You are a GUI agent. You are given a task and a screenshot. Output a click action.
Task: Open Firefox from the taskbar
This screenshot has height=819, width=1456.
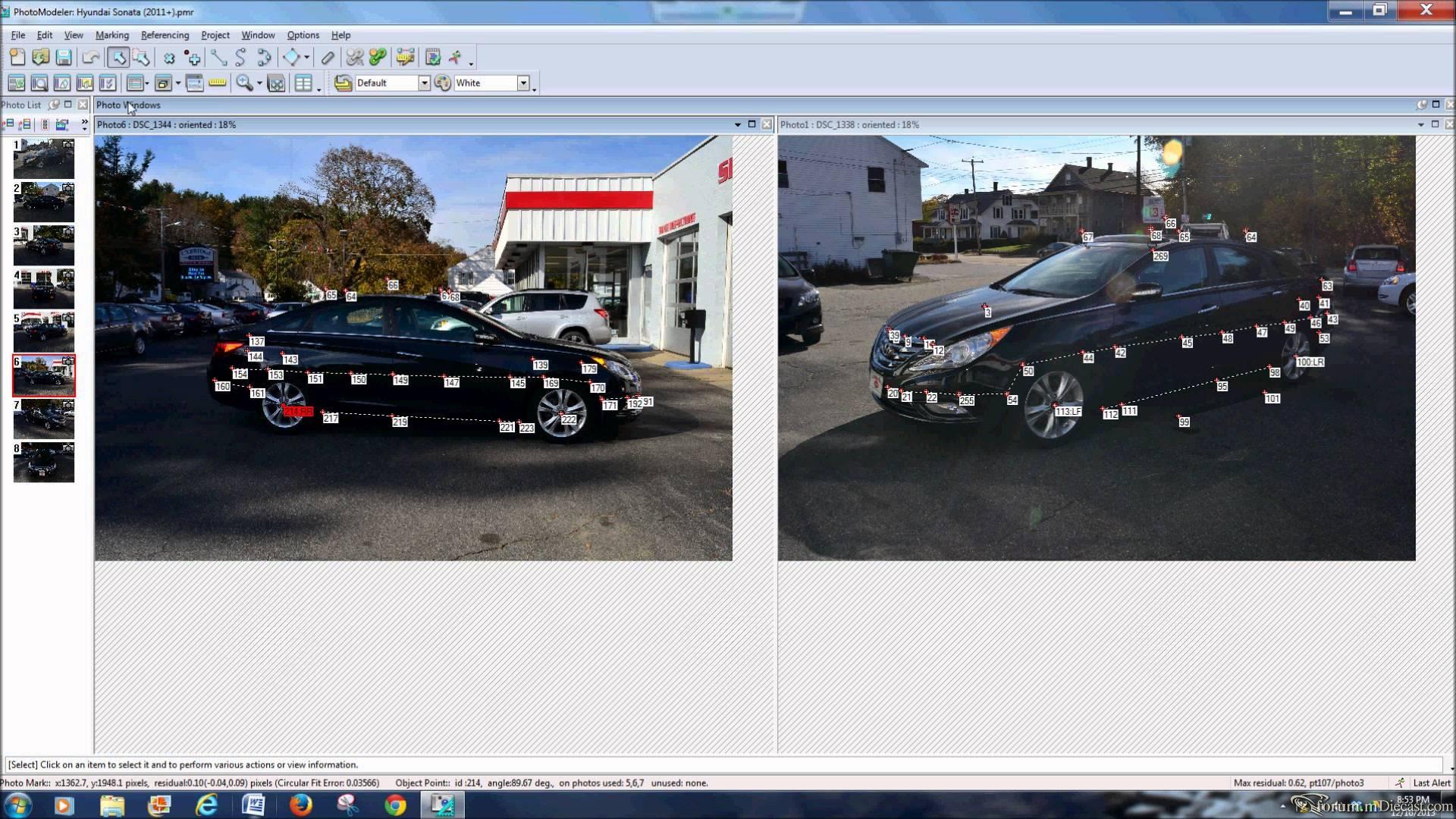300,805
